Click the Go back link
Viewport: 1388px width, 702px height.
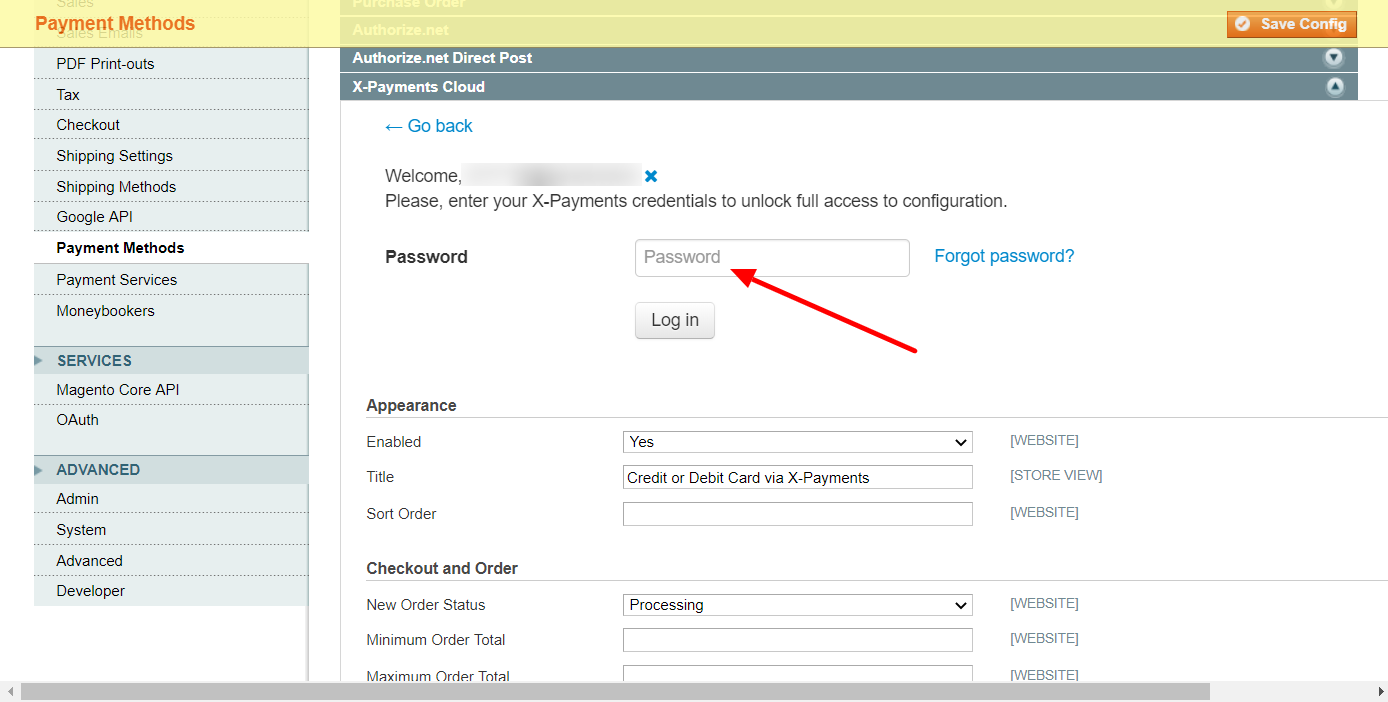click(x=428, y=126)
